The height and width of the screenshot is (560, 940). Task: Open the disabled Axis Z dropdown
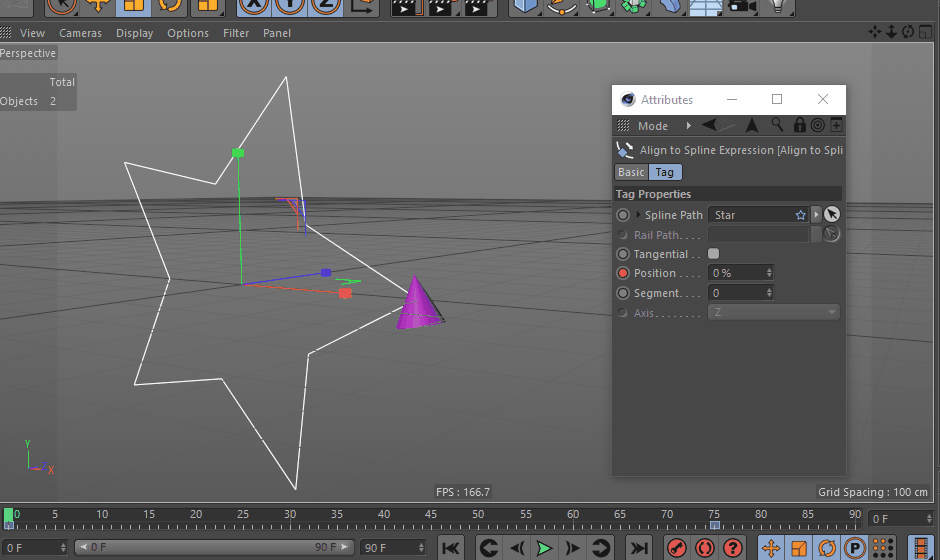pos(773,312)
